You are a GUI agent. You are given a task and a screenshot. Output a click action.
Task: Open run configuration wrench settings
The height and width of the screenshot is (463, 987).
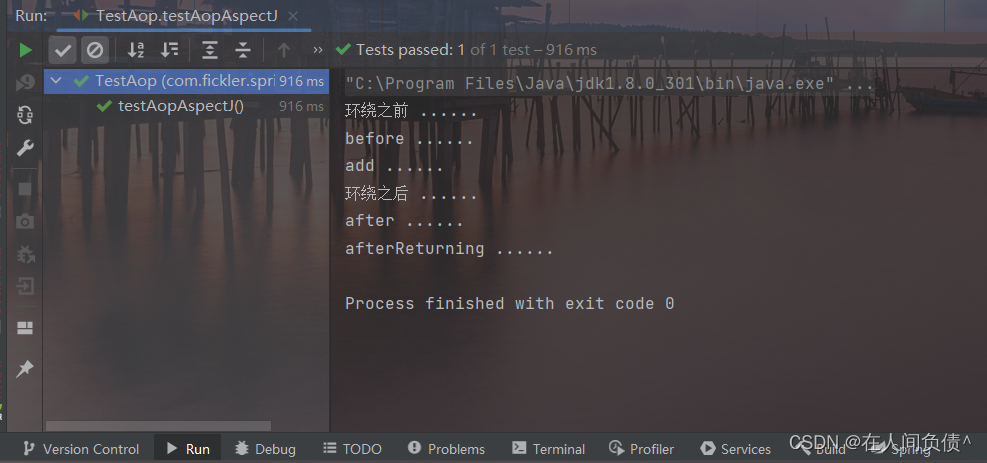tap(25, 148)
